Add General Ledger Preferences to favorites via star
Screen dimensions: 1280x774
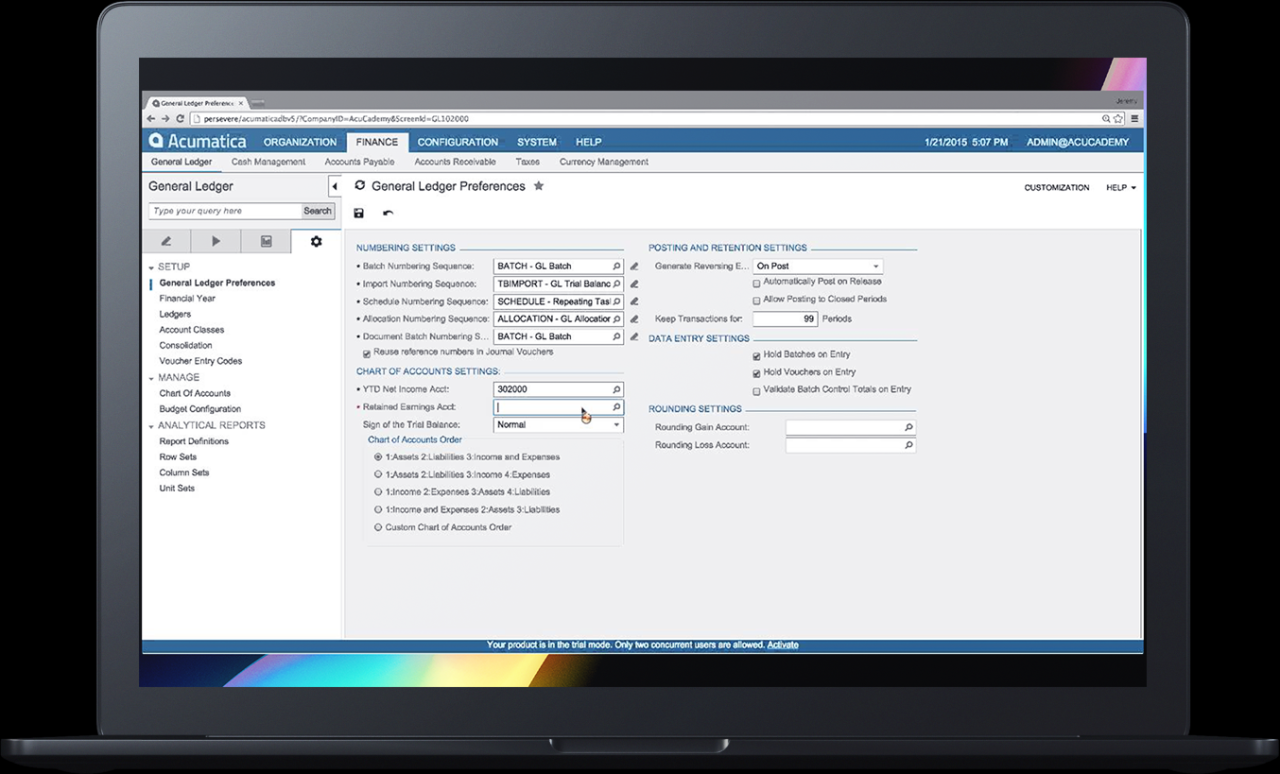pos(539,186)
